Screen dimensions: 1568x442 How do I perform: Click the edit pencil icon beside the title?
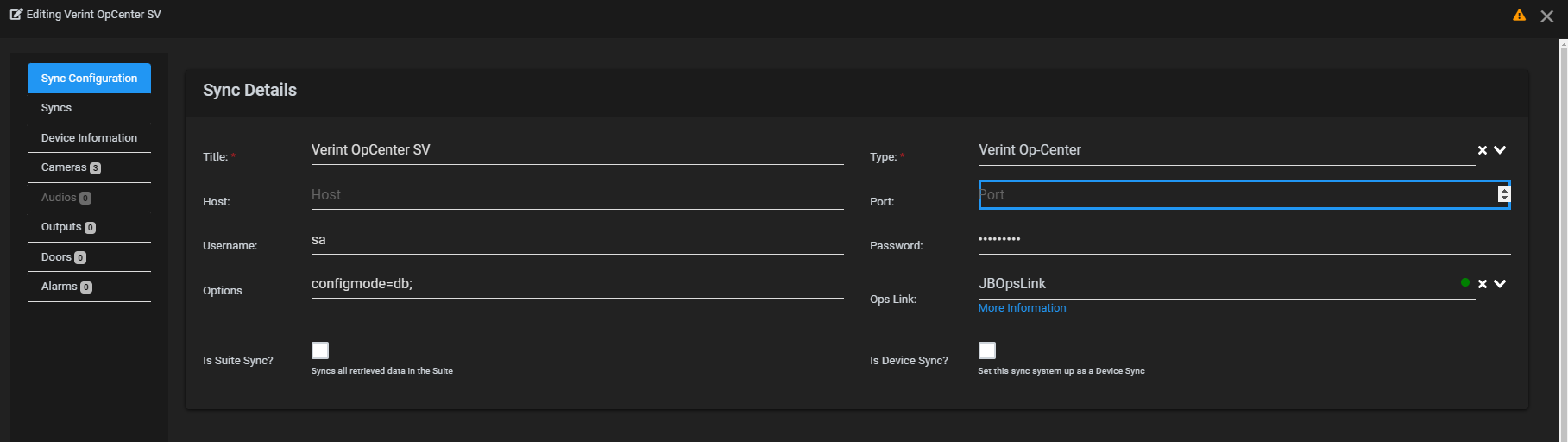pyautogui.click(x=16, y=14)
